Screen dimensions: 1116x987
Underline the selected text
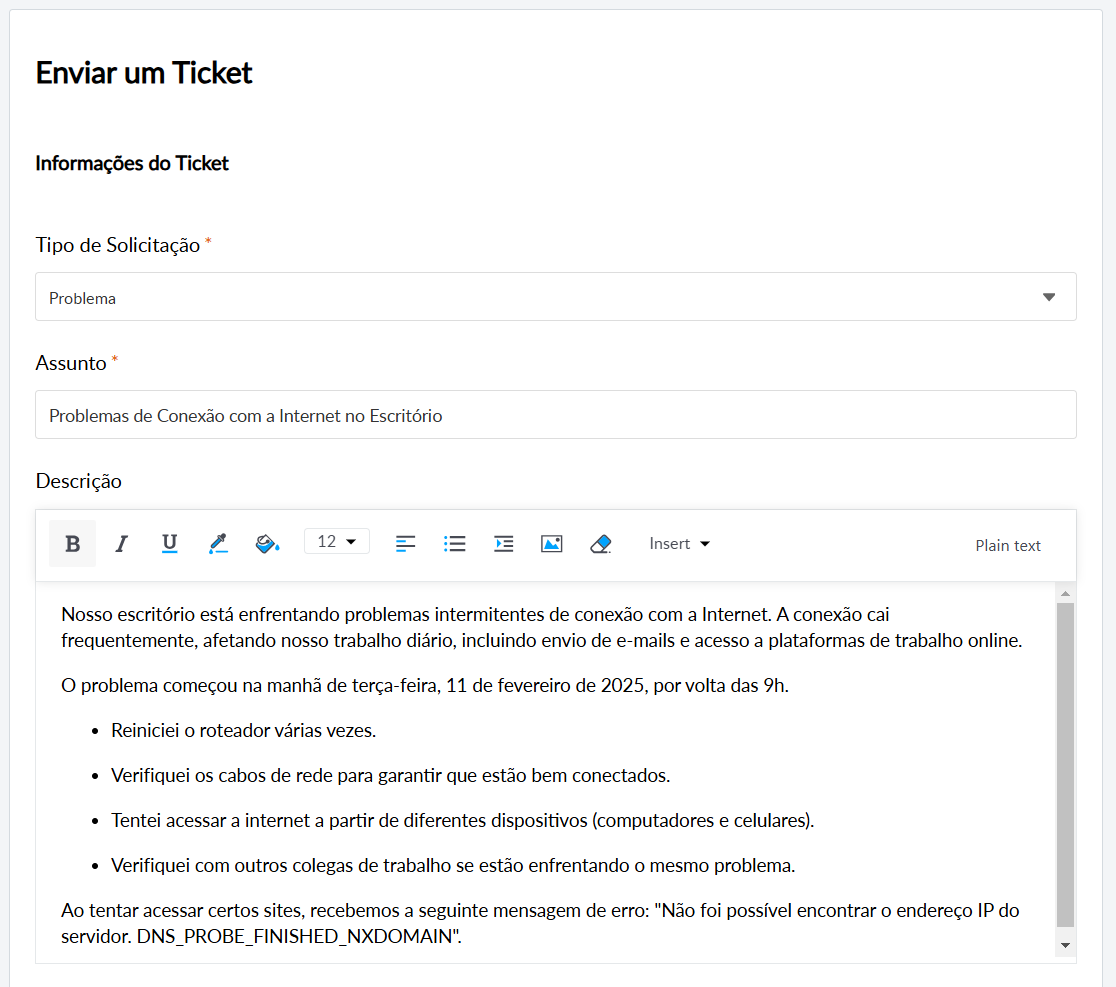click(x=169, y=544)
